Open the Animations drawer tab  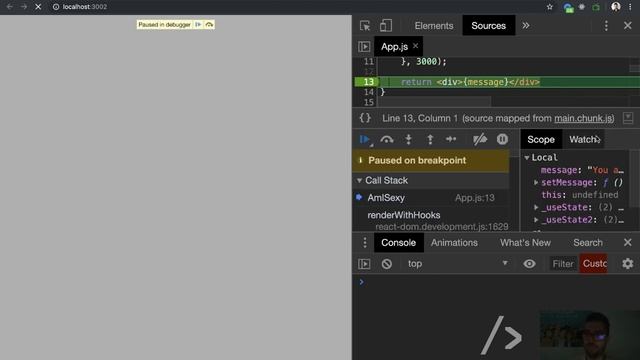tap(454, 242)
